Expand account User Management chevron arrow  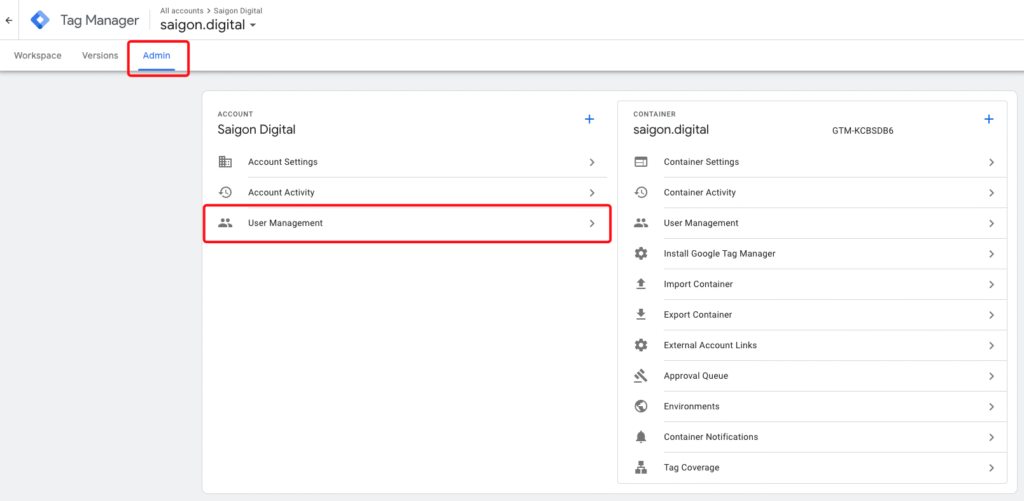tap(592, 223)
